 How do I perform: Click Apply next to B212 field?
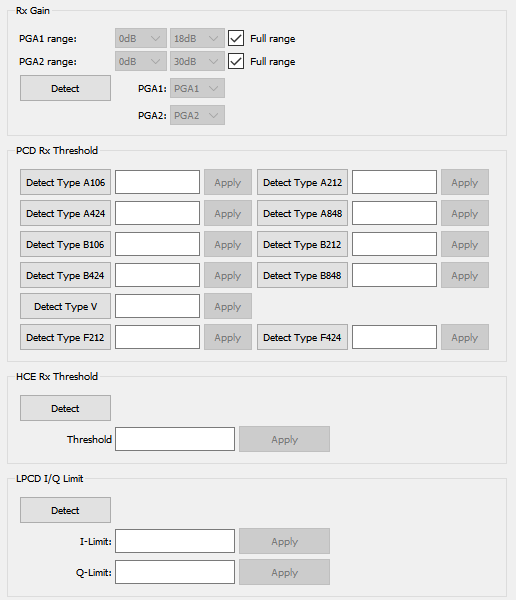465,244
